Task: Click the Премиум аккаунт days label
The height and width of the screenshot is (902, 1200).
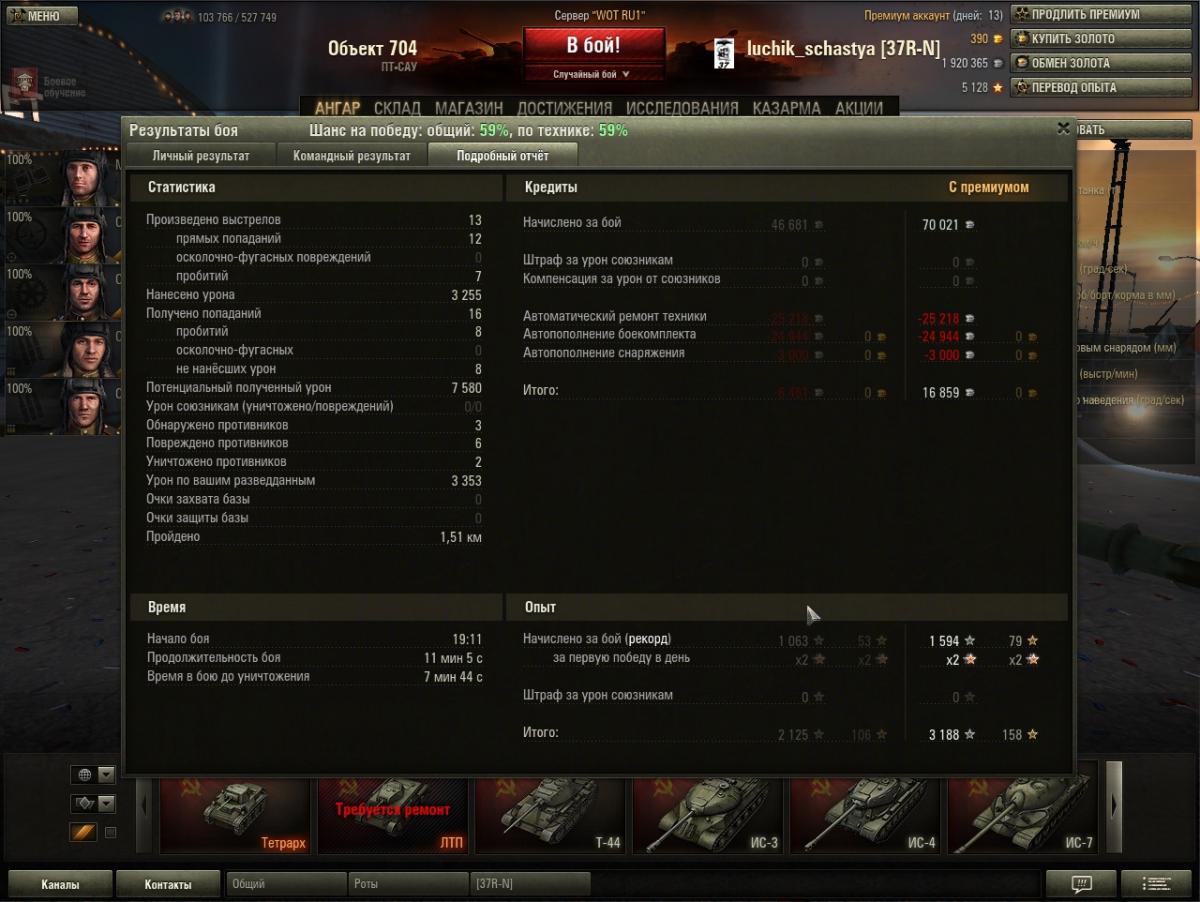Action: point(933,15)
